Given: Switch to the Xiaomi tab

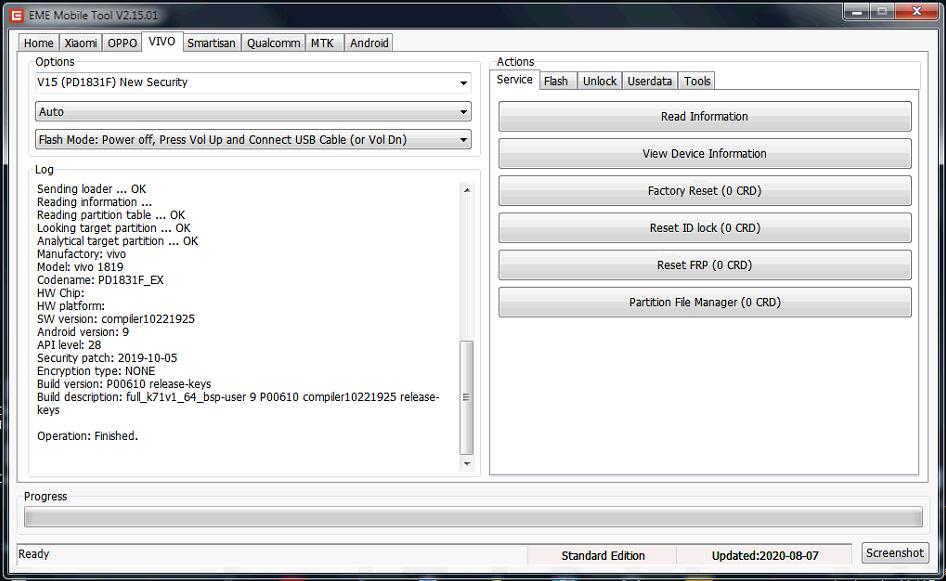Looking at the screenshot, I should [81, 43].
